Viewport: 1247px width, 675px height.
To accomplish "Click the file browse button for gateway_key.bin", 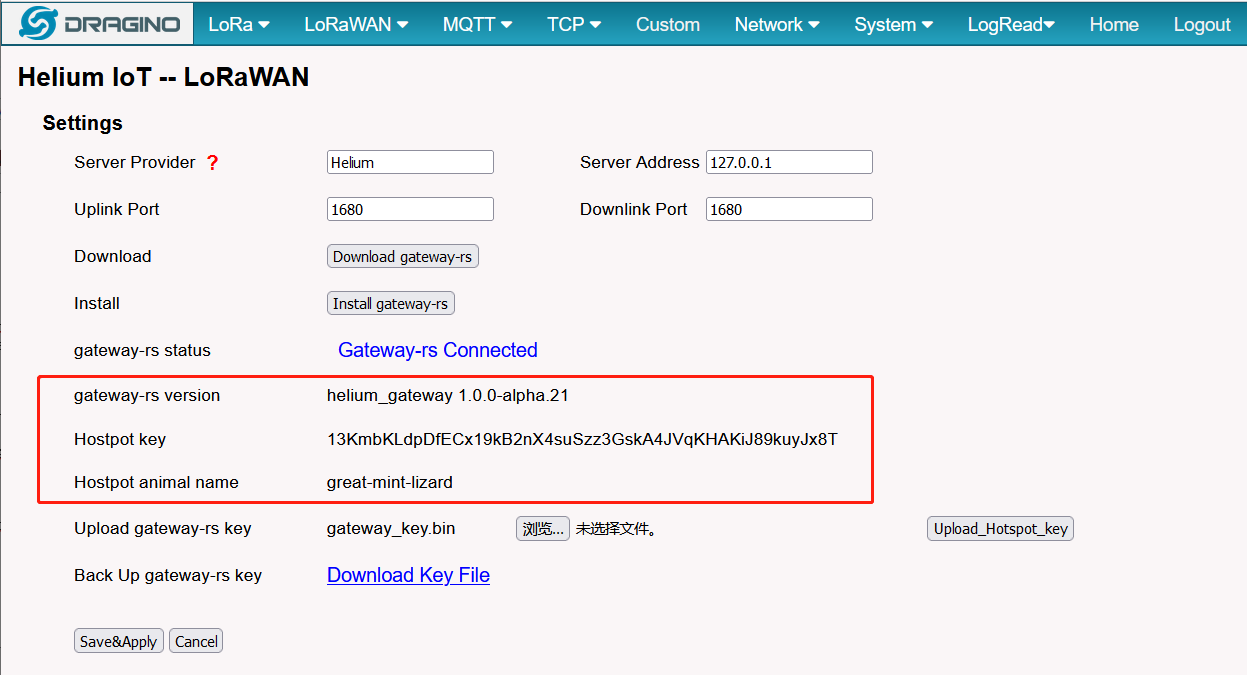I will click(543, 529).
